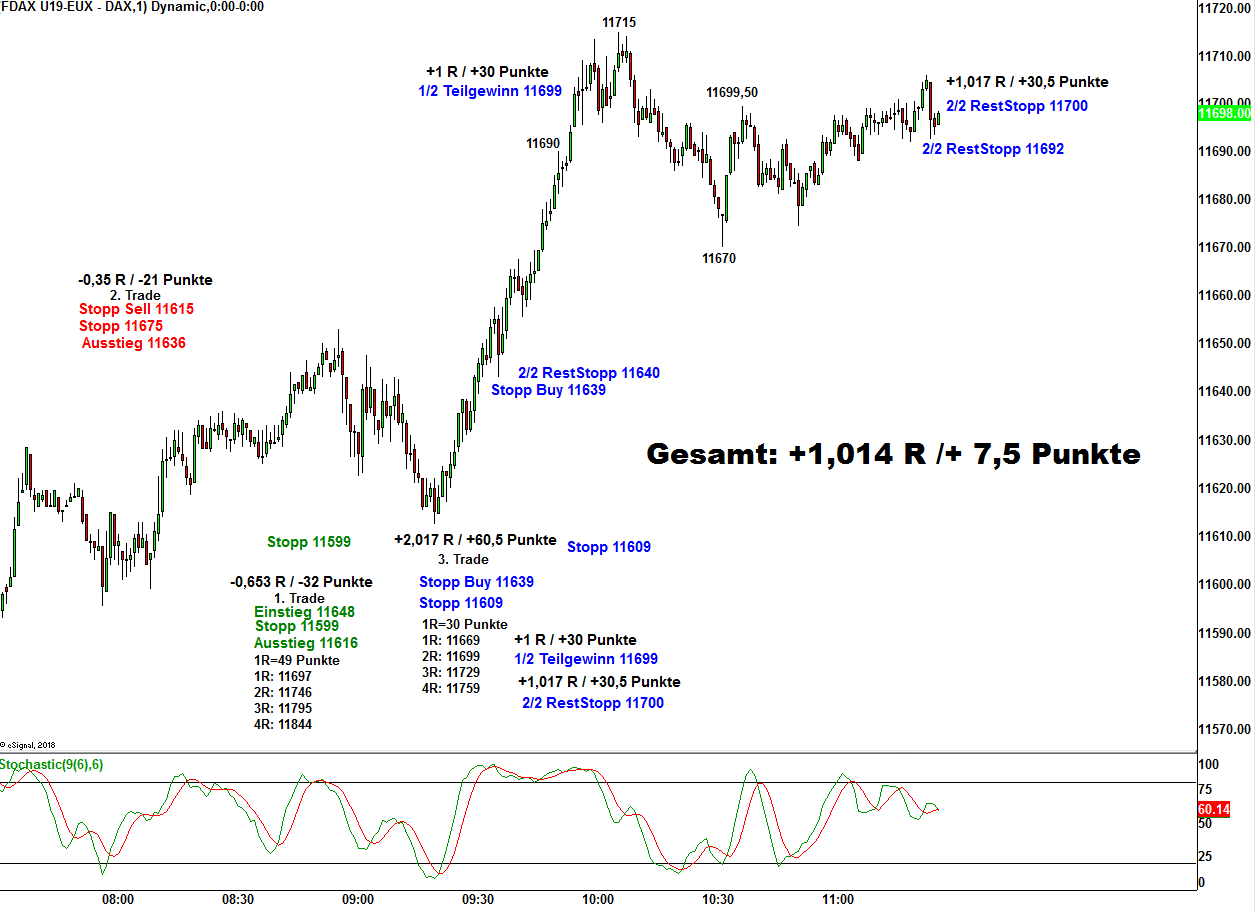The image size is (1256, 912).
Task: Select the 2/2 RestStopp 11640 annotation
Action: pyautogui.click(x=588, y=373)
